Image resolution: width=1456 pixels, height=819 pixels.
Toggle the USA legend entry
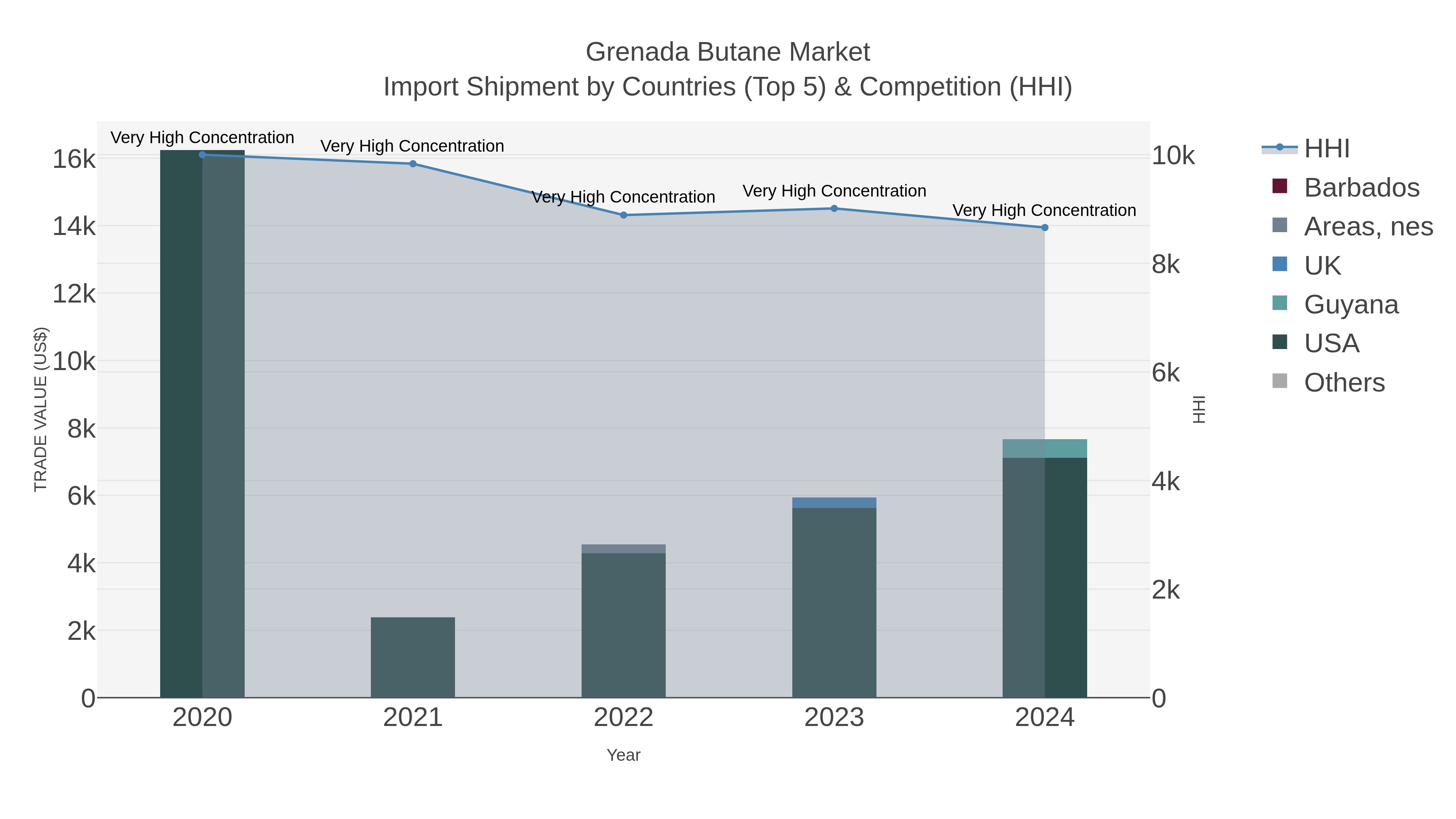click(x=1315, y=344)
